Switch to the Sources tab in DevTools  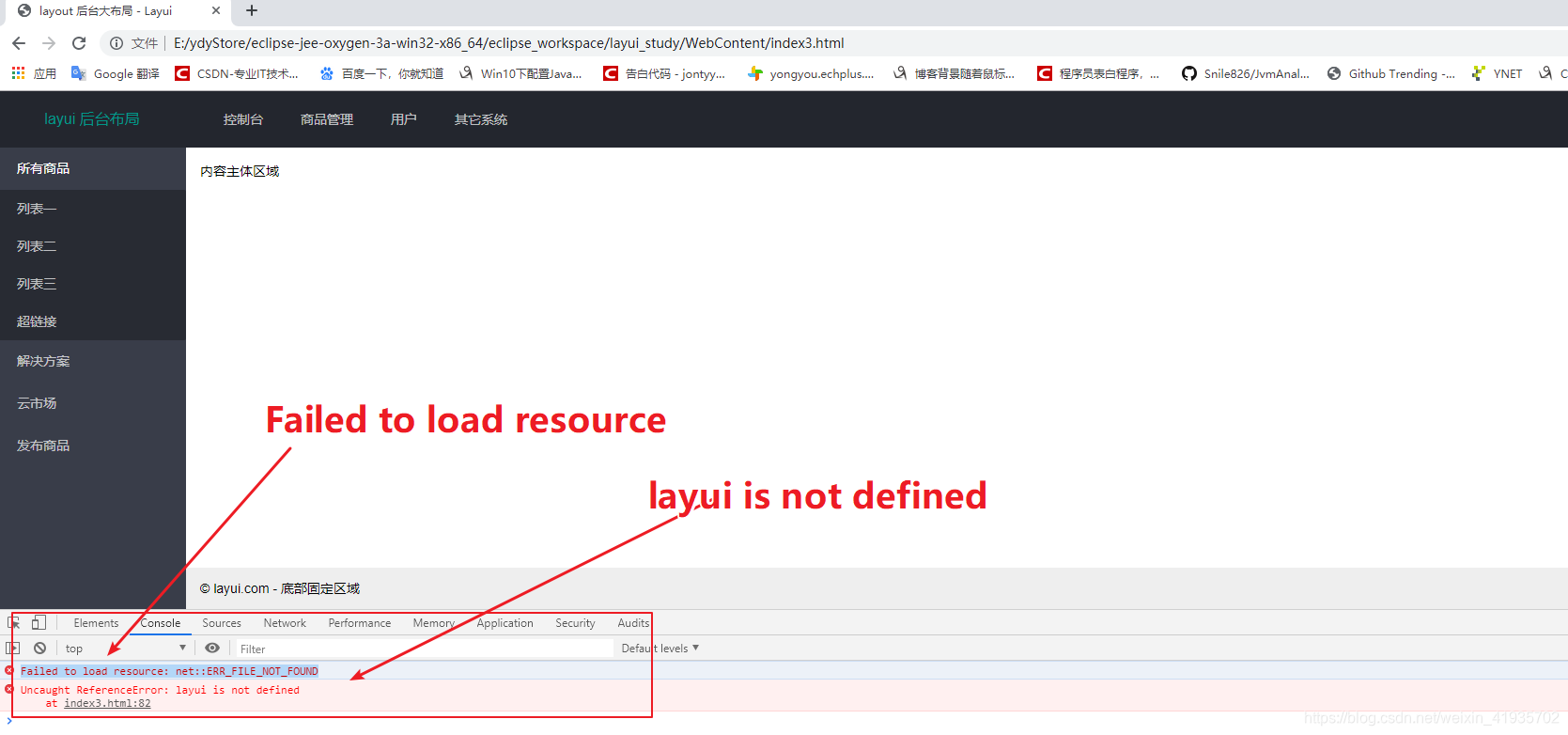coord(222,623)
